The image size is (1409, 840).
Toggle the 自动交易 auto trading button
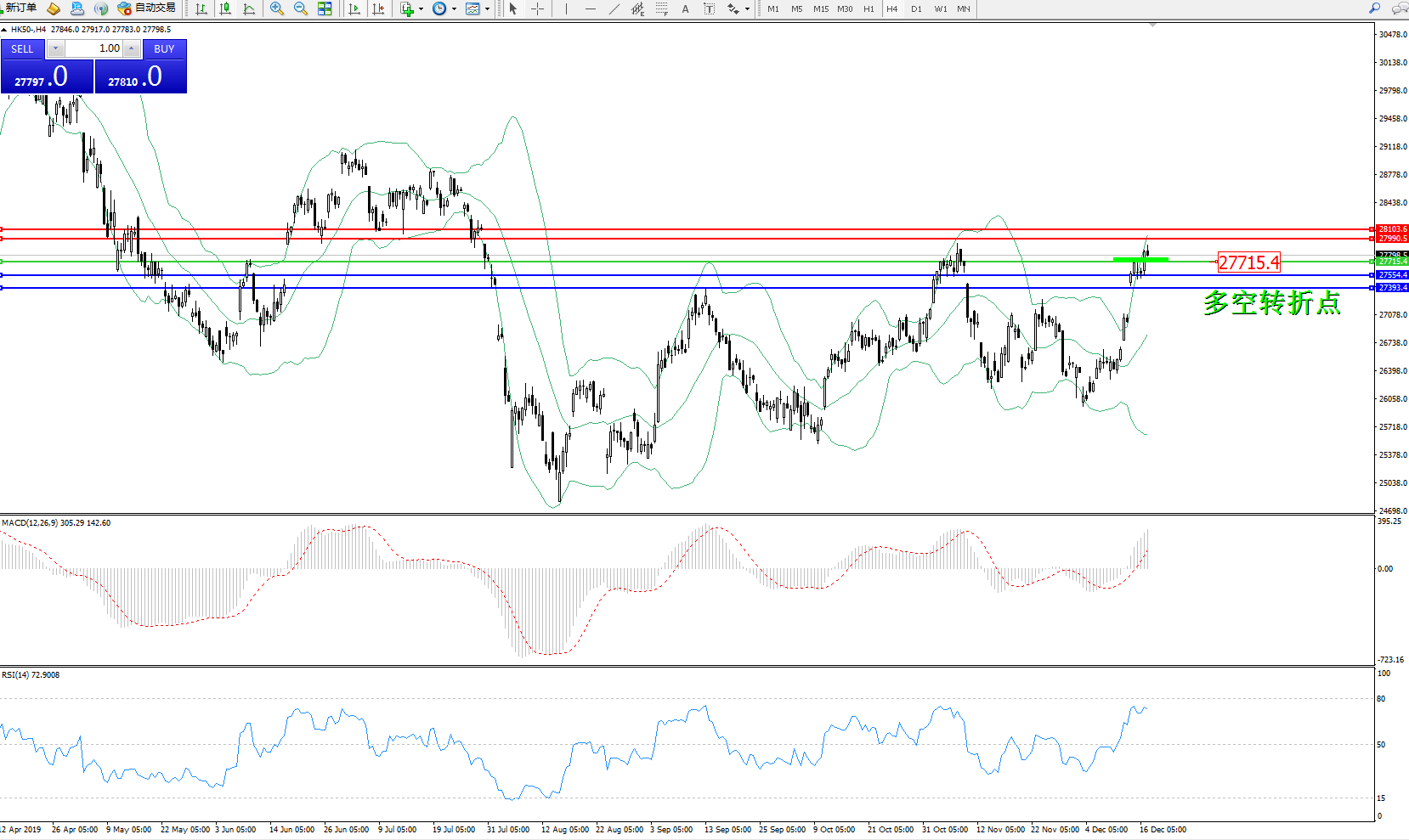click(147, 8)
